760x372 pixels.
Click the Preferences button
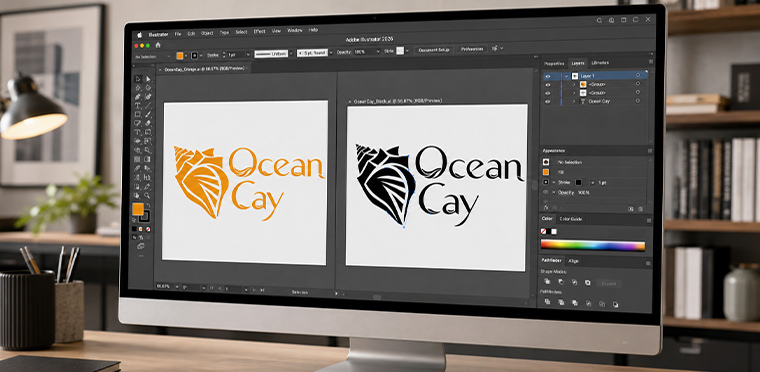tap(472, 49)
